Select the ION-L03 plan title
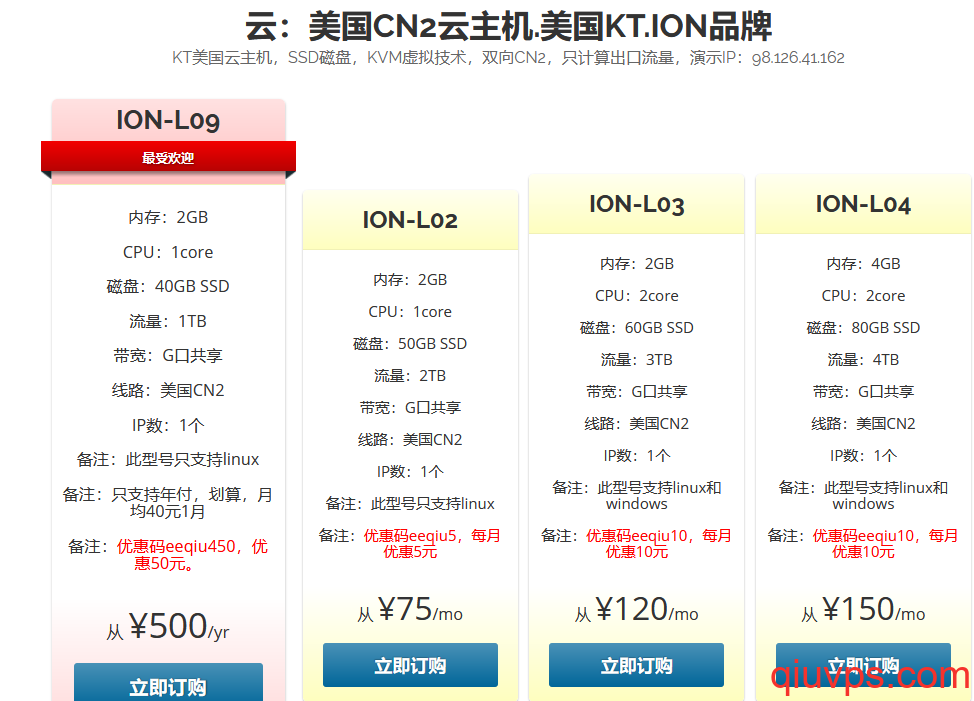Screen dimensions: 974x701 [636, 204]
